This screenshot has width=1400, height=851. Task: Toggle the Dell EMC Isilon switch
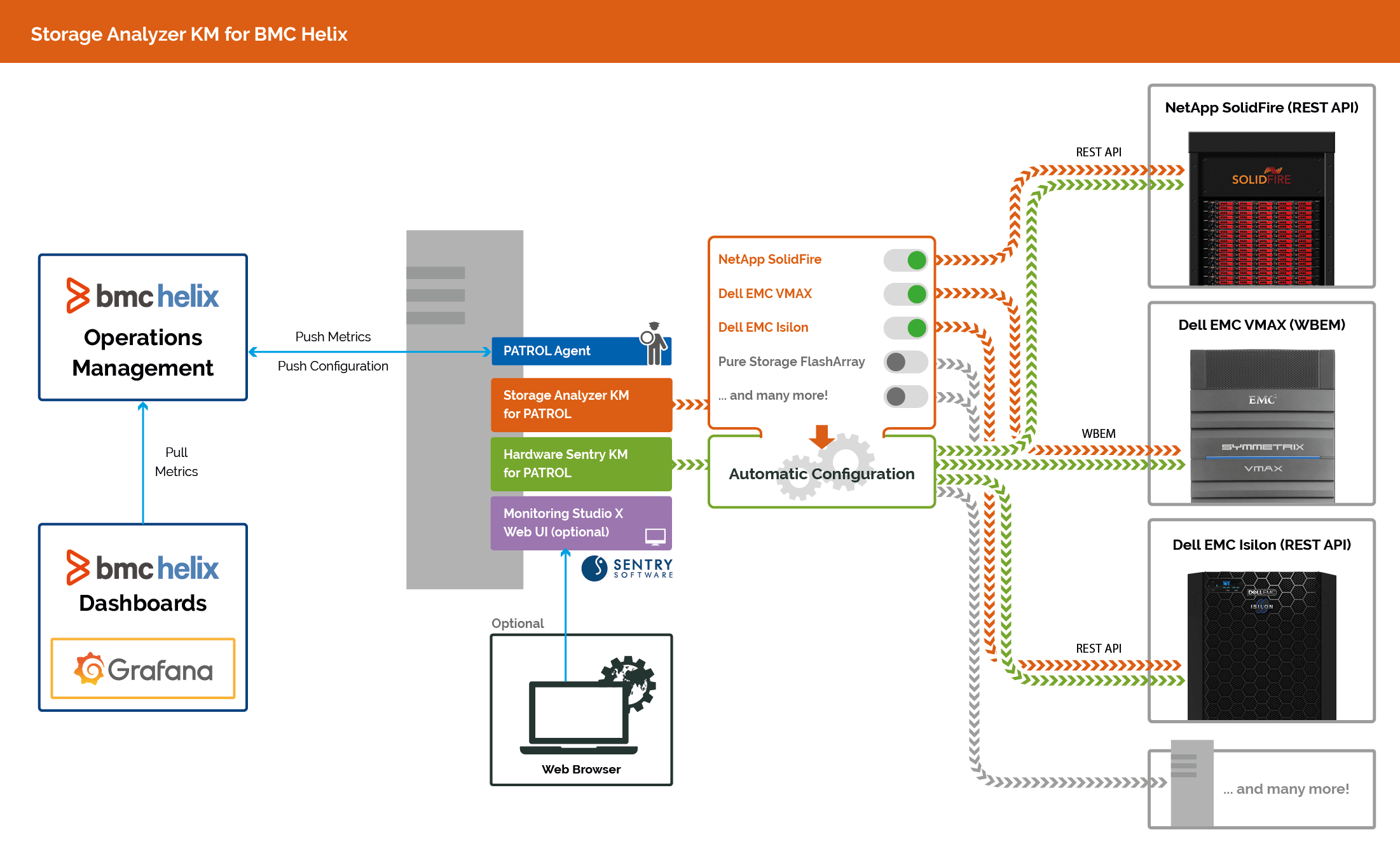pyautogui.click(x=905, y=328)
